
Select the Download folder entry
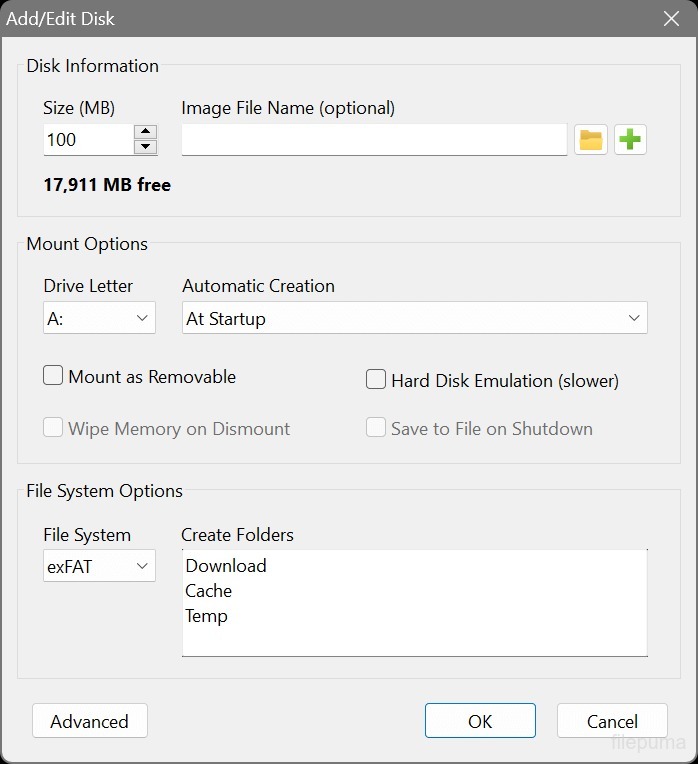226,566
